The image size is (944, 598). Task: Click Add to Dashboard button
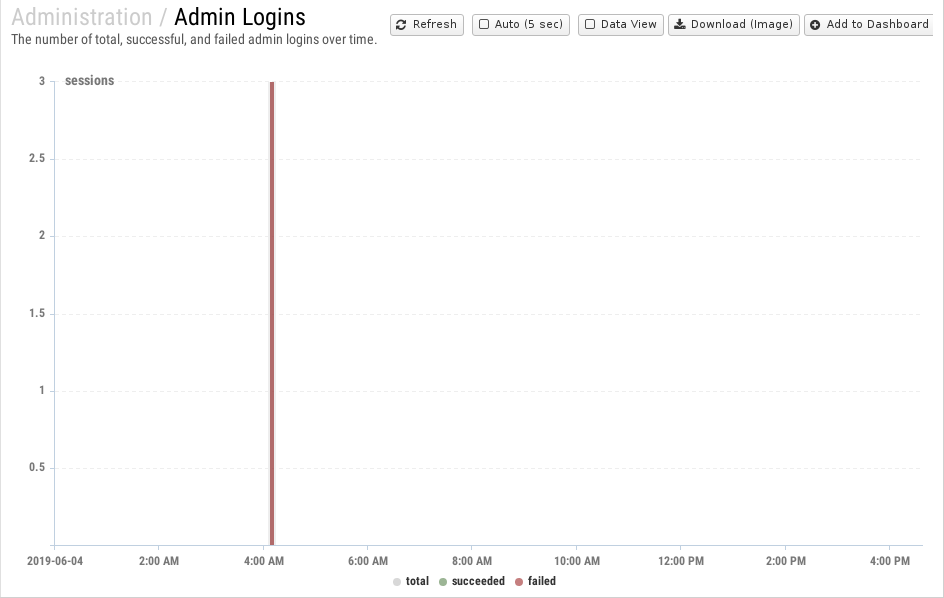[x=869, y=25]
